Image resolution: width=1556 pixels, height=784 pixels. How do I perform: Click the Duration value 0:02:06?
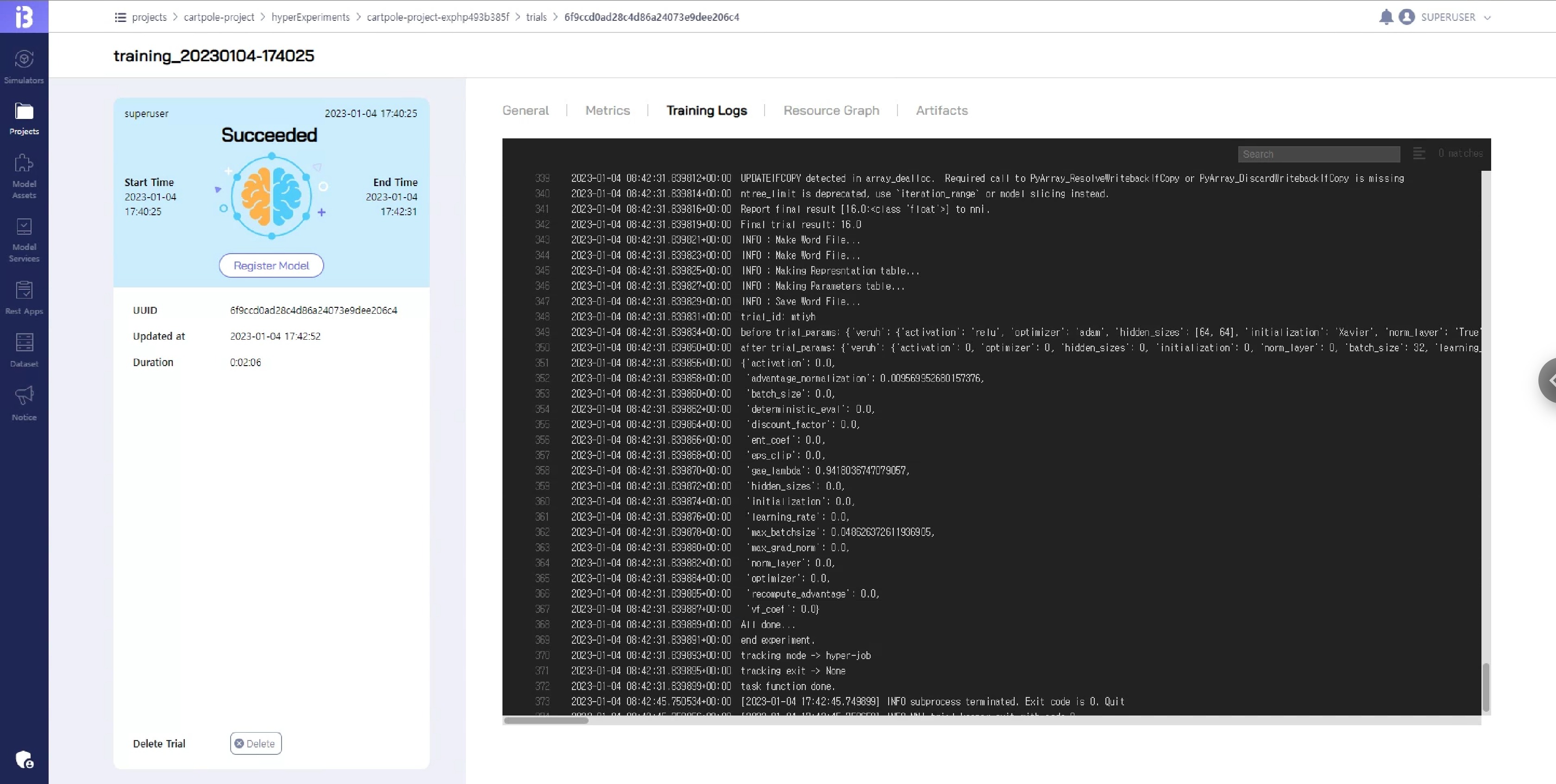pyautogui.click(x=245, y=362)
